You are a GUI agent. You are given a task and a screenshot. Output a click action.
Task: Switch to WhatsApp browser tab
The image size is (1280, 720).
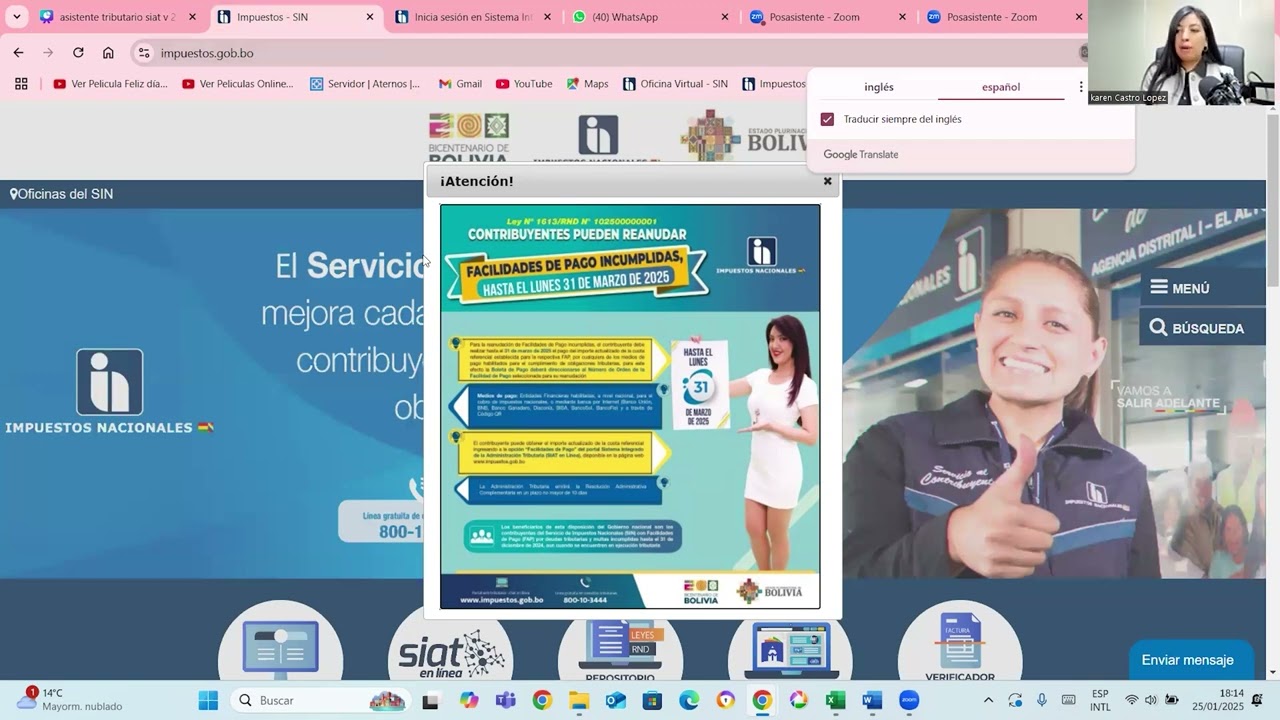[x=648, y=17]
